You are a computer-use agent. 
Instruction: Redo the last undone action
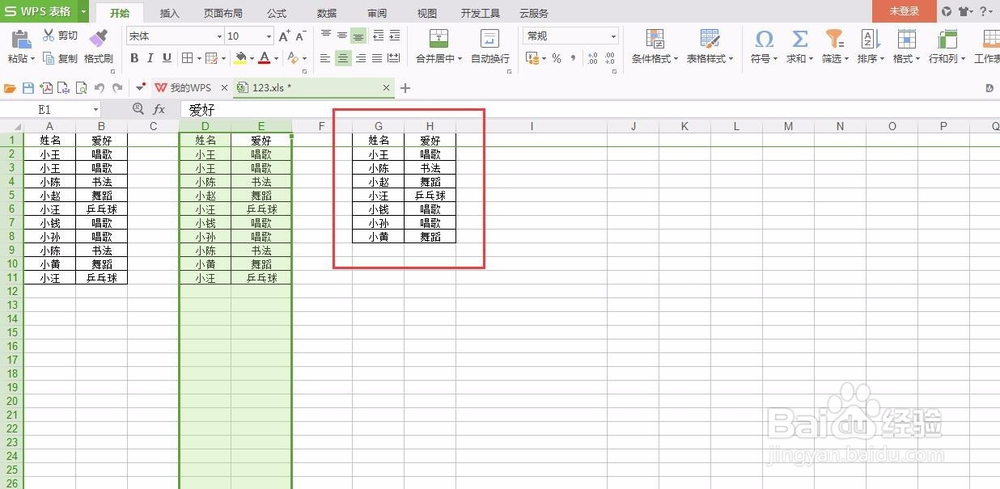(x=117, y=88)
